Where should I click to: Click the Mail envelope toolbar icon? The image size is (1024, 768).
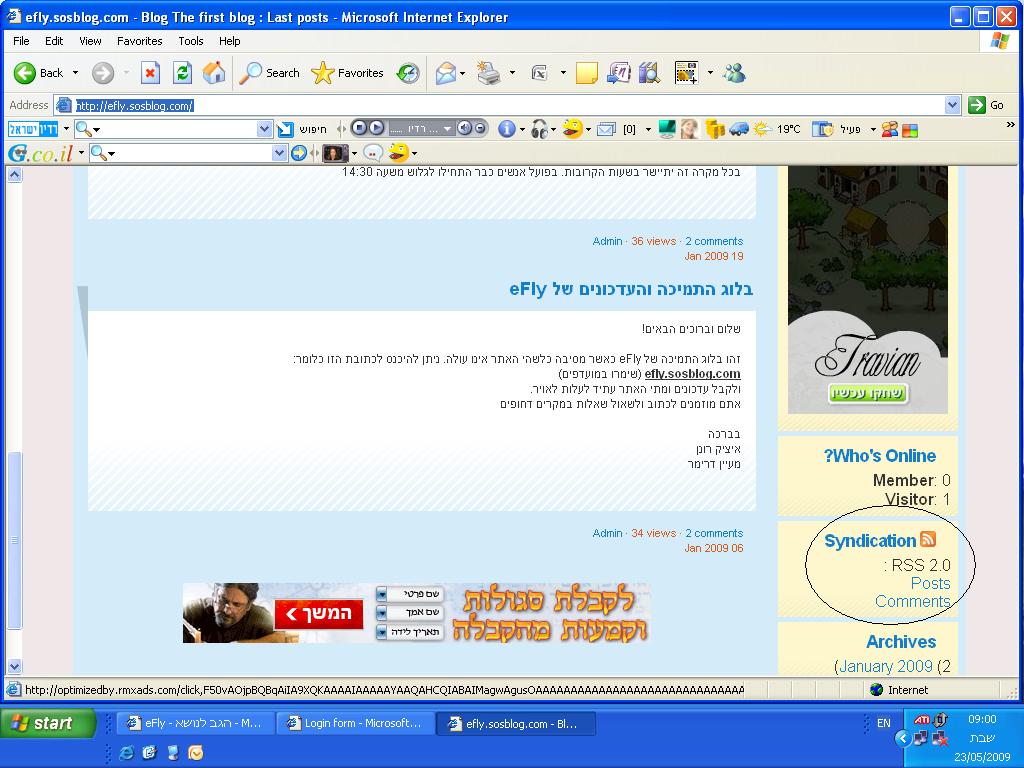coord(445,72)
